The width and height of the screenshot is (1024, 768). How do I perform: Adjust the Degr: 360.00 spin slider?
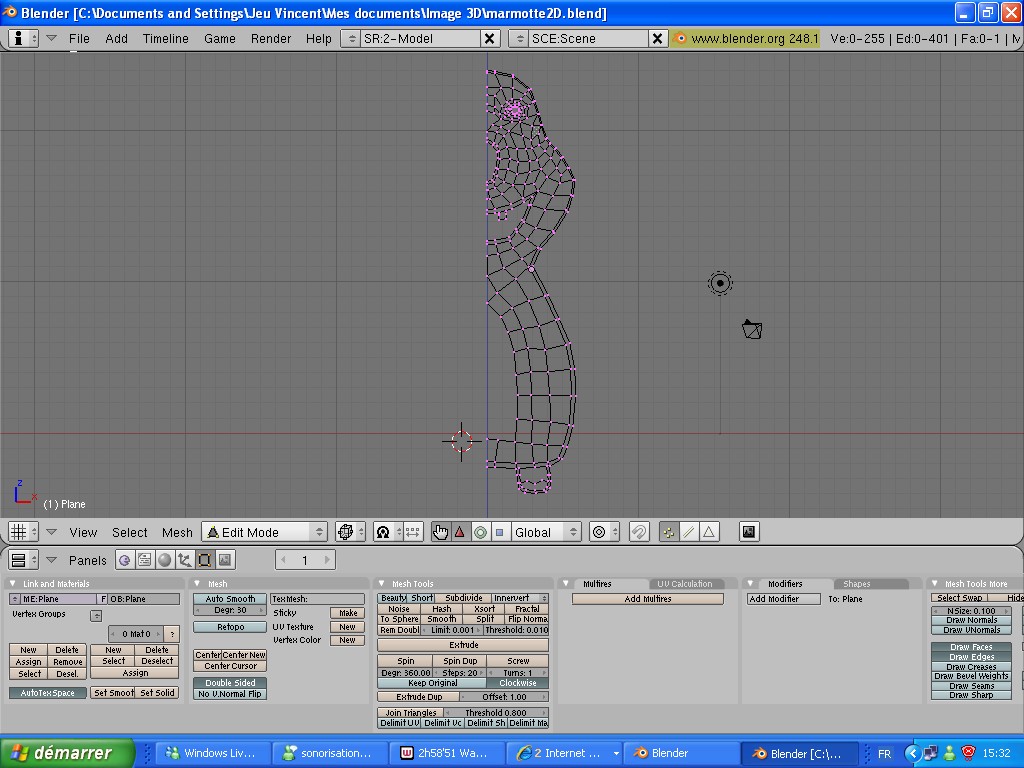point(405,673)
